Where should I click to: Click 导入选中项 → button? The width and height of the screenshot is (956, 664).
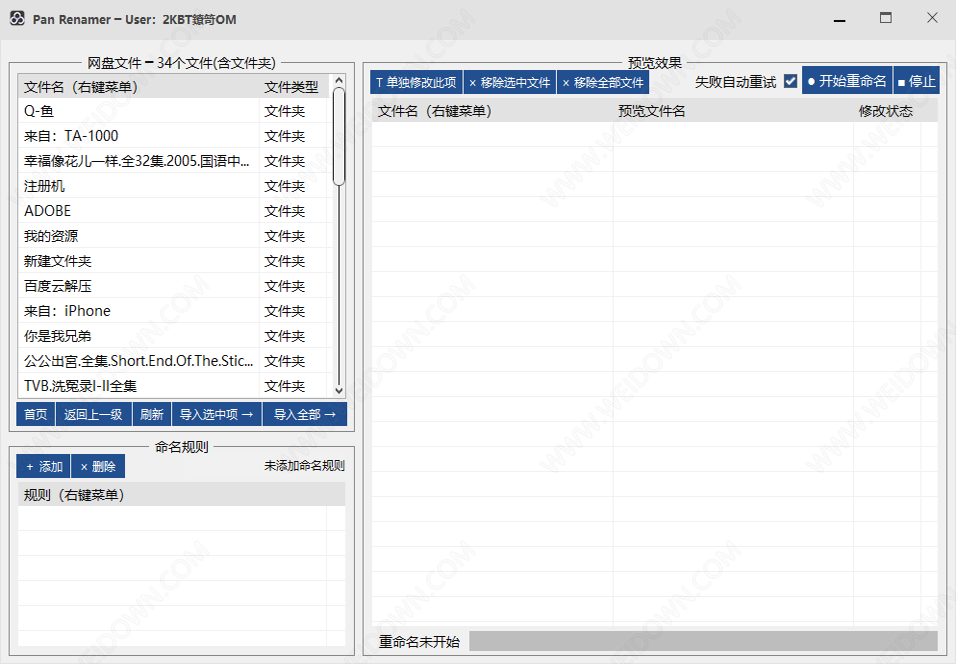[x=216, y=415]
